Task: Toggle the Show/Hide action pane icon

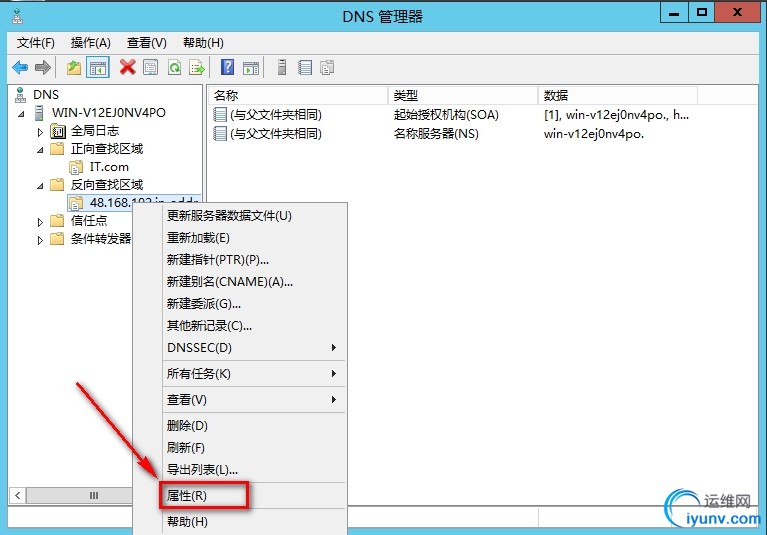Action: (251, 67)
